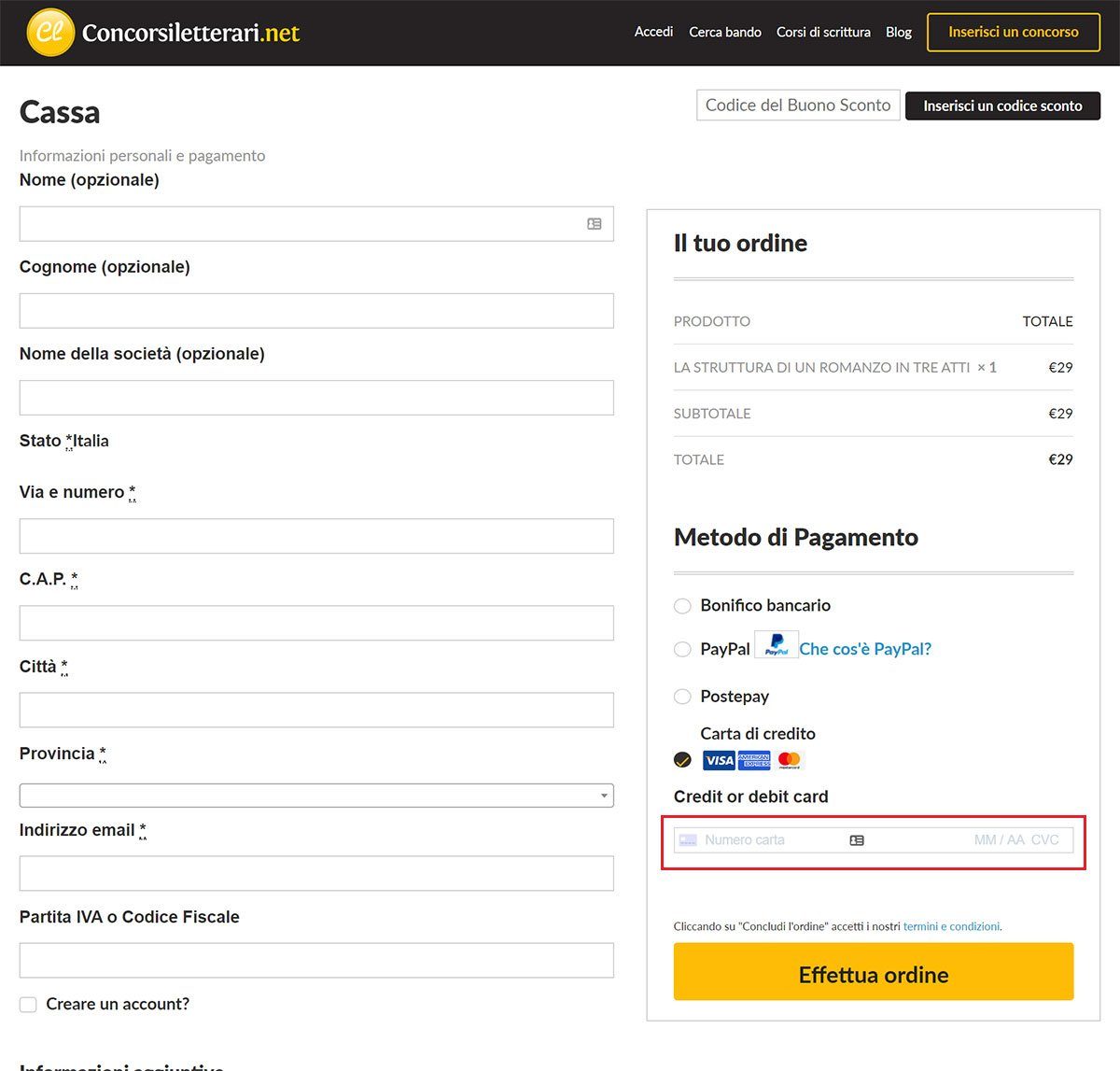Open the Accedi menu item
The height and width of the screenshot is (1071, 1120).
tap(653, 32)
